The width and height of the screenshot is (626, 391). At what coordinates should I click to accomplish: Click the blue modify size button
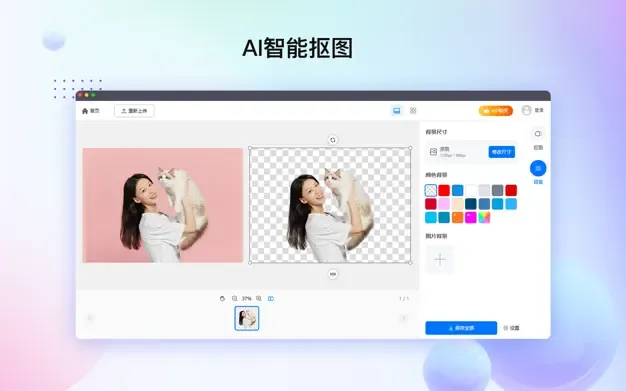click(501, 152)
